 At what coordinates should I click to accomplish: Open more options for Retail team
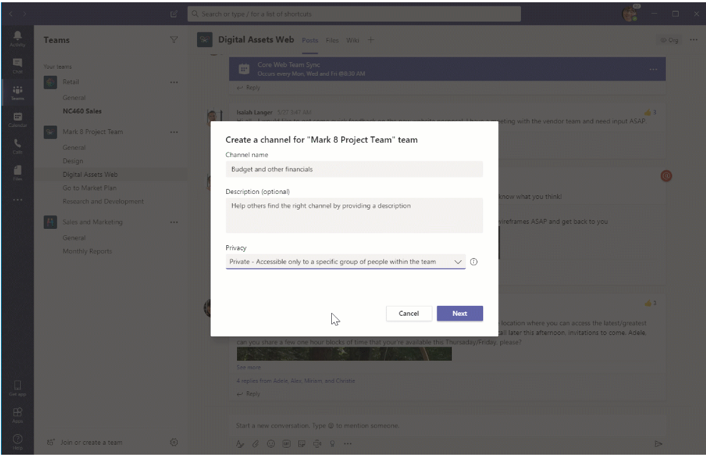(174, 82)
